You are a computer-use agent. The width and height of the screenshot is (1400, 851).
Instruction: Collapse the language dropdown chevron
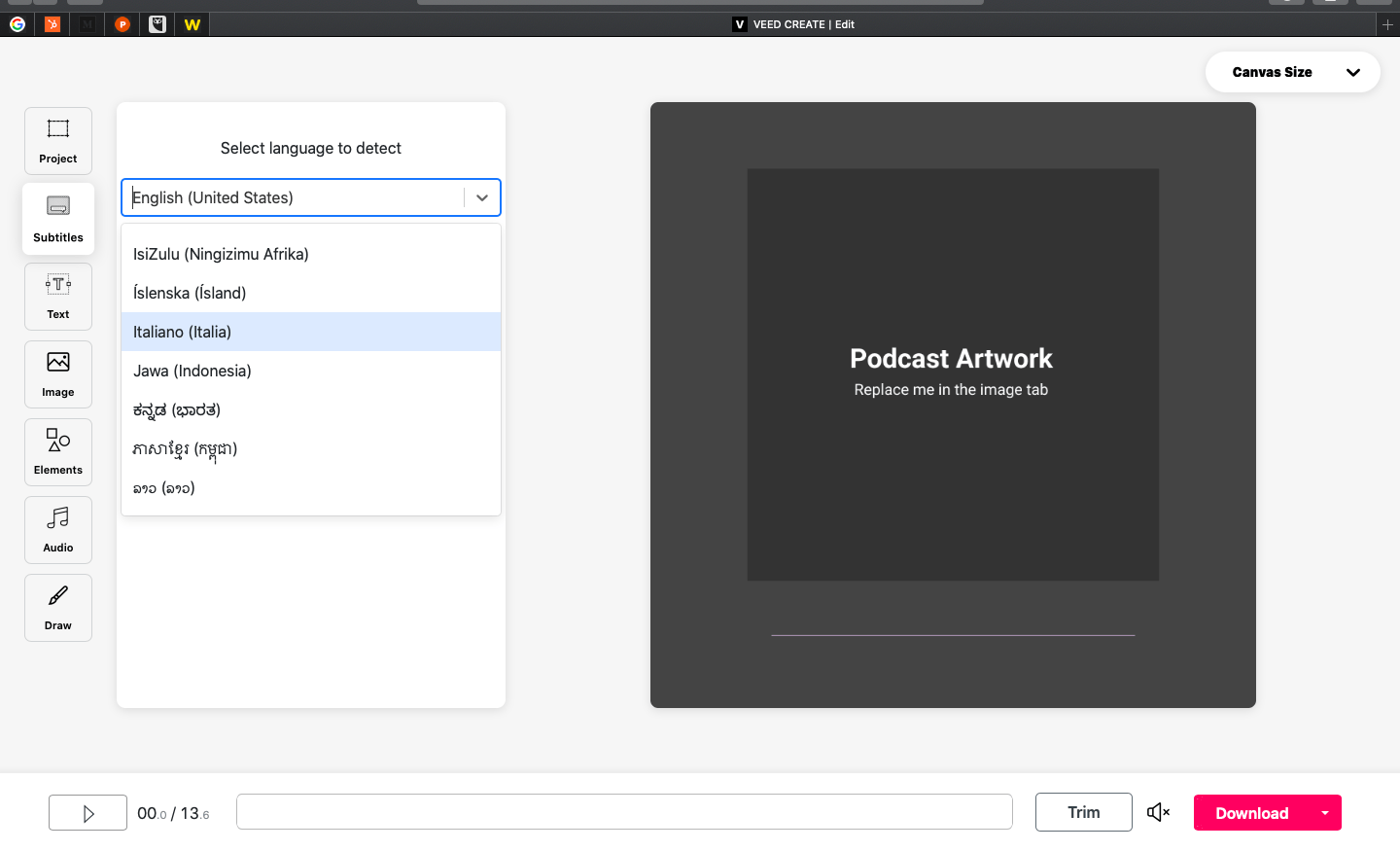[481, 197]
